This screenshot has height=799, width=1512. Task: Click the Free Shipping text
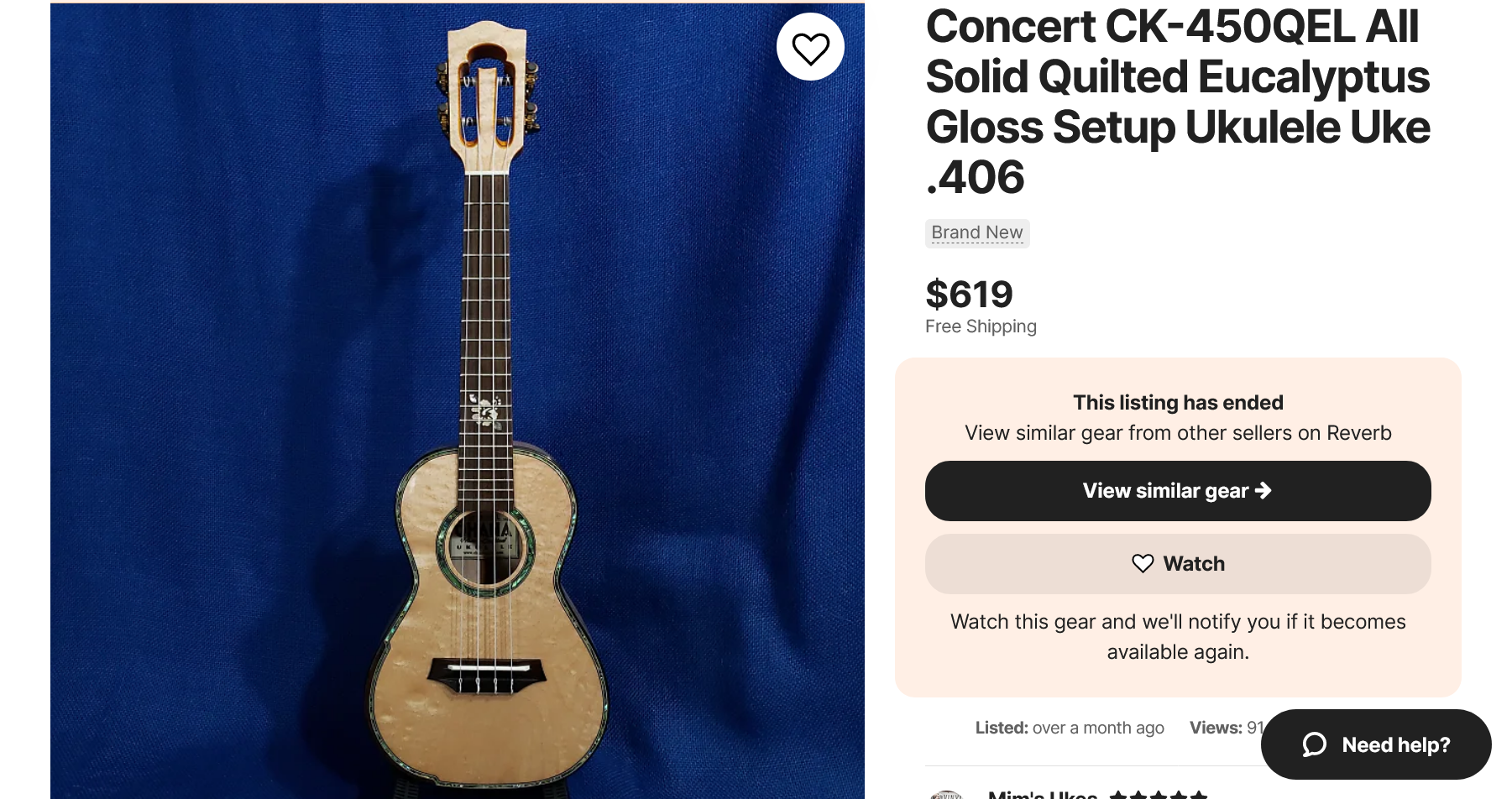(x=981, y=326)
